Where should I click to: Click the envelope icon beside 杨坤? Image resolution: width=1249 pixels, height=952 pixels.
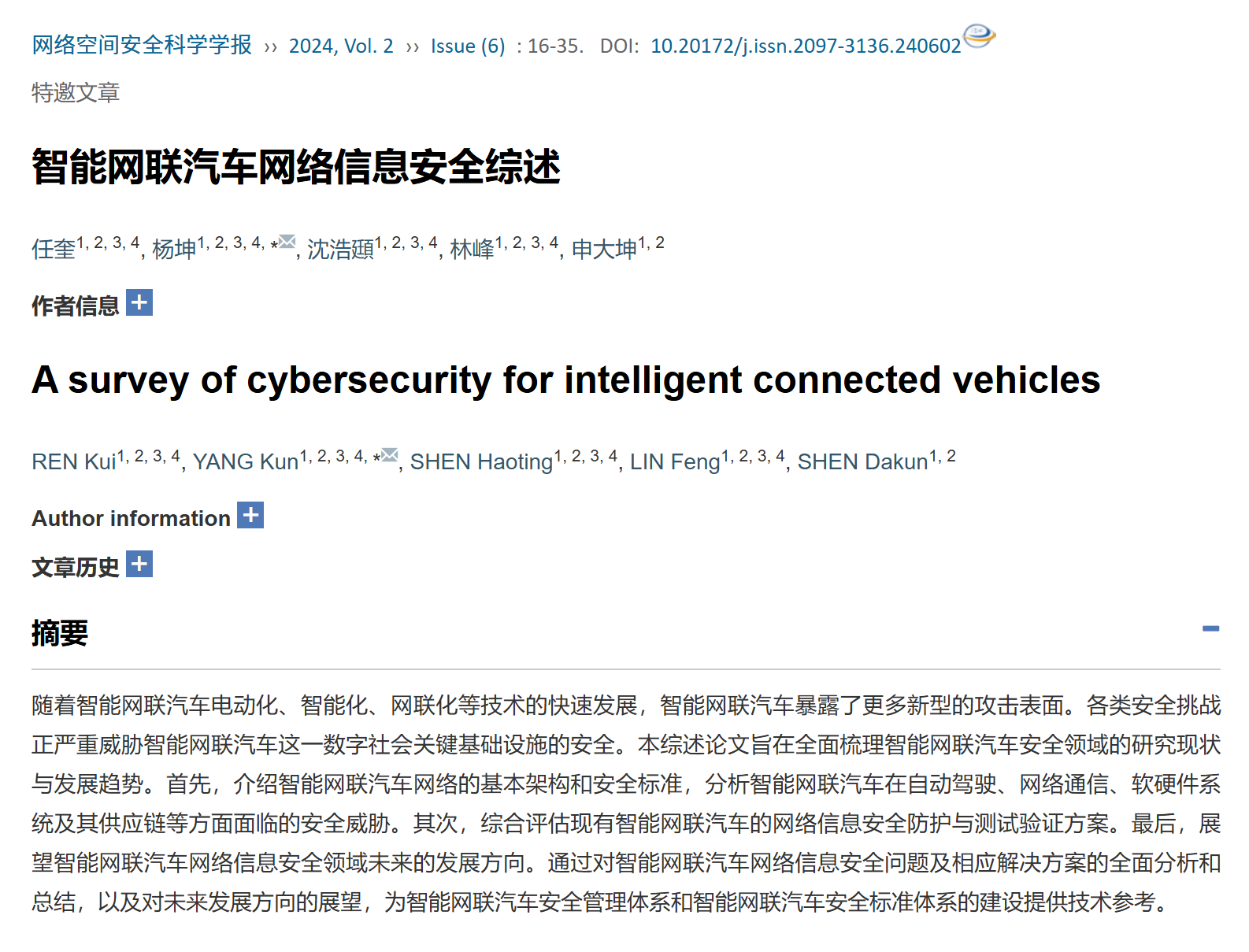coord(287,241)
